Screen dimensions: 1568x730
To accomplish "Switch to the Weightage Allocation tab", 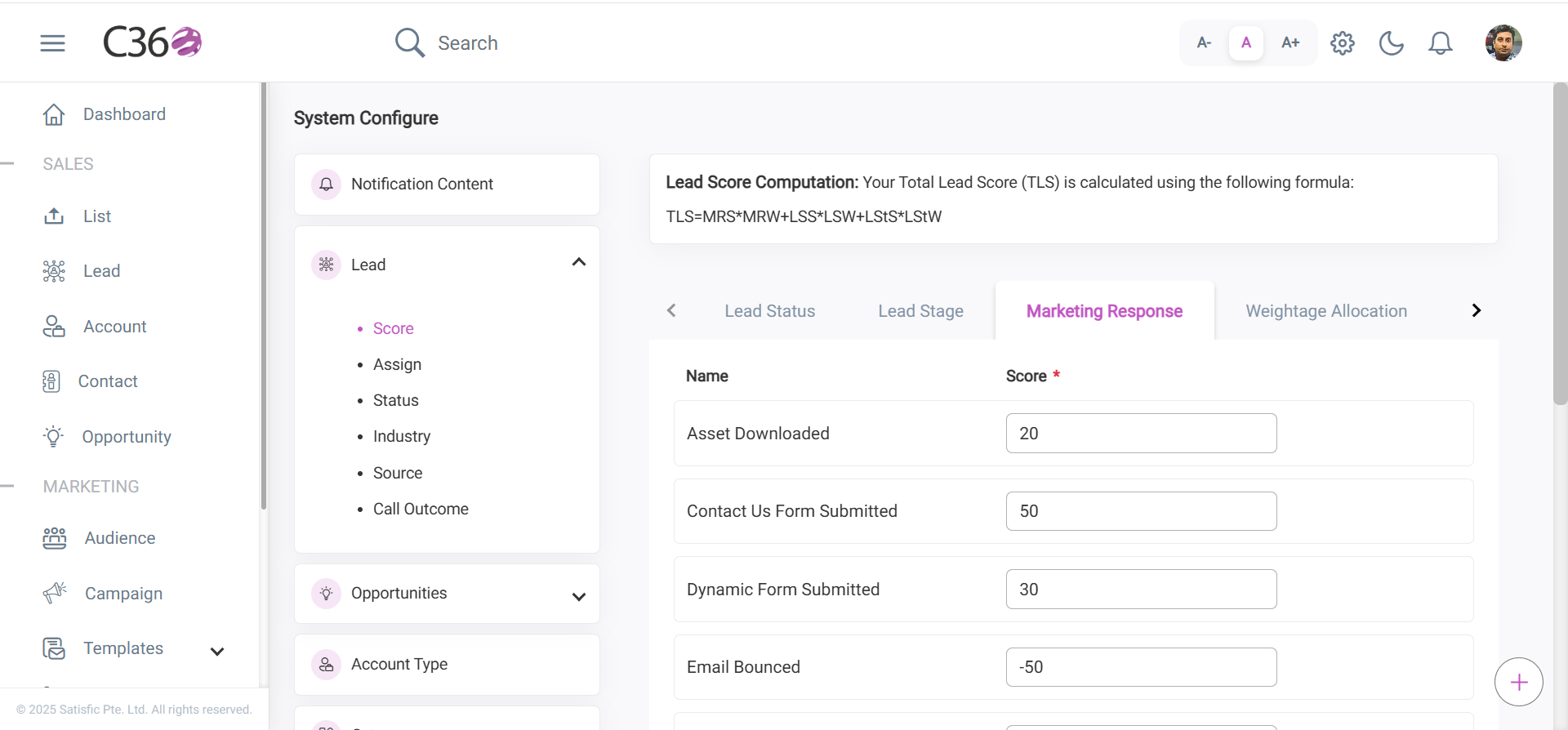I will tap(1326, 311).
